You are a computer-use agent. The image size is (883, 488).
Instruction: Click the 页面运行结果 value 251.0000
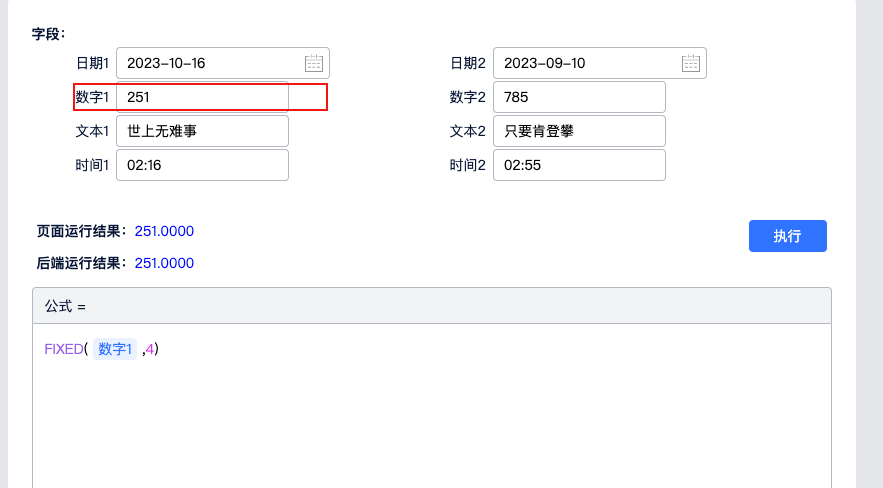164,231
